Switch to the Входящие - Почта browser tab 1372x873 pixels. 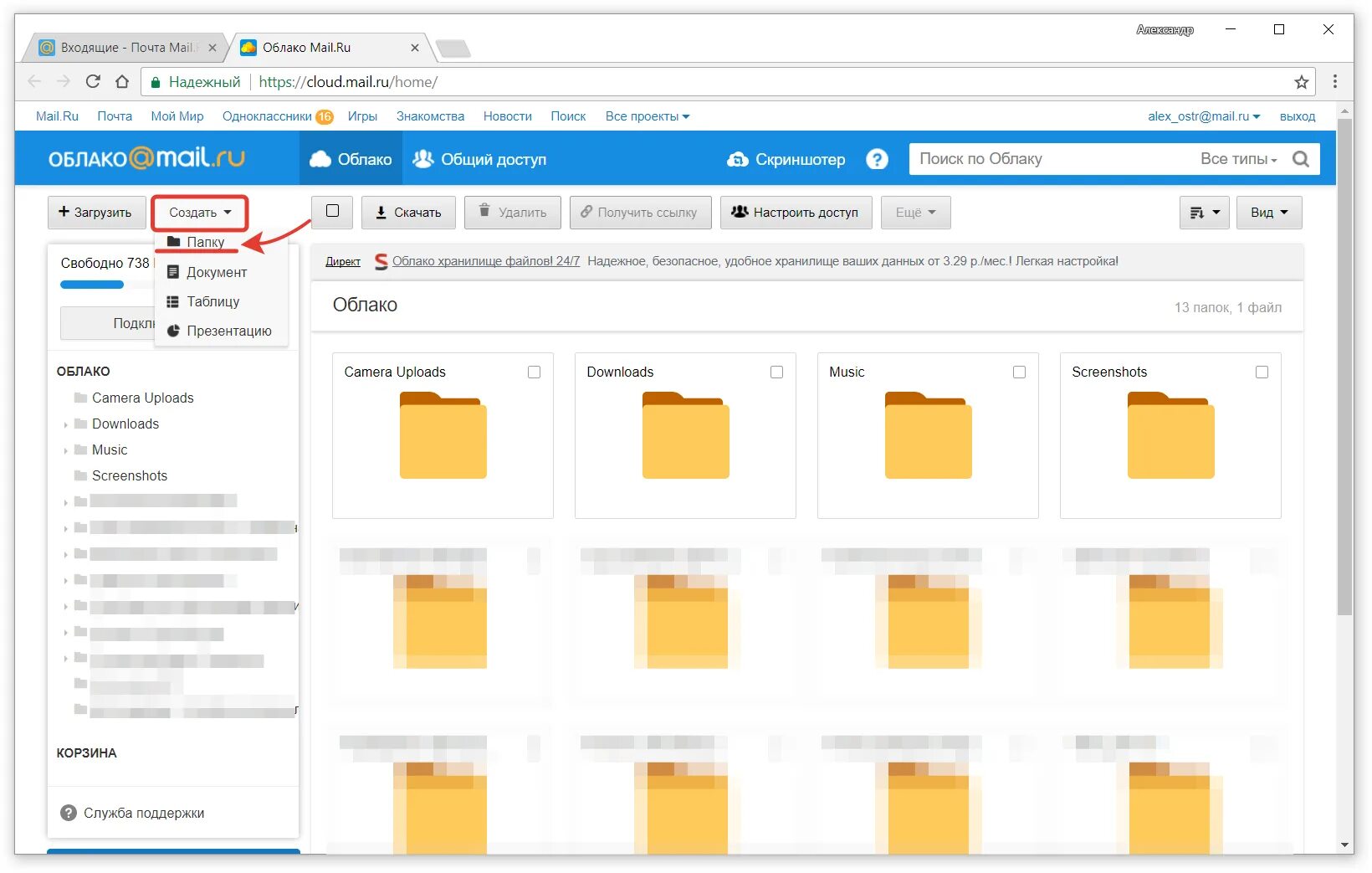tap(127, 48)
